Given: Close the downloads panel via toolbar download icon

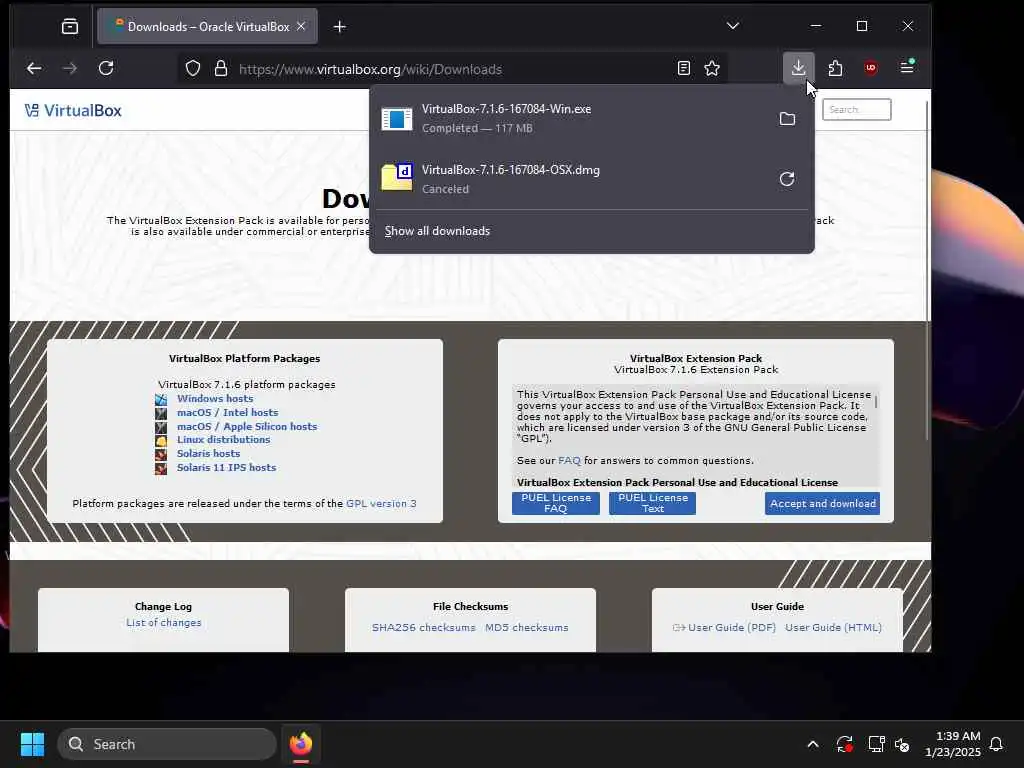Looking at the screenshot, I should [x=798, y=68].
